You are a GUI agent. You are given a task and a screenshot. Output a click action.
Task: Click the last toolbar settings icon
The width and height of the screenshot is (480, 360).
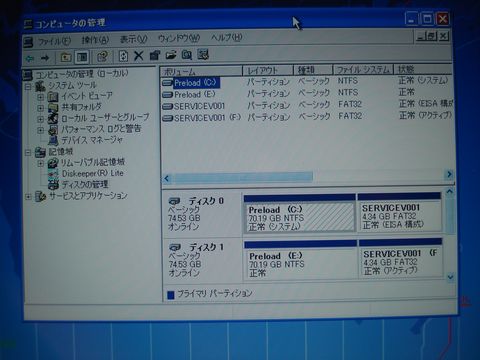click(203, 54)
